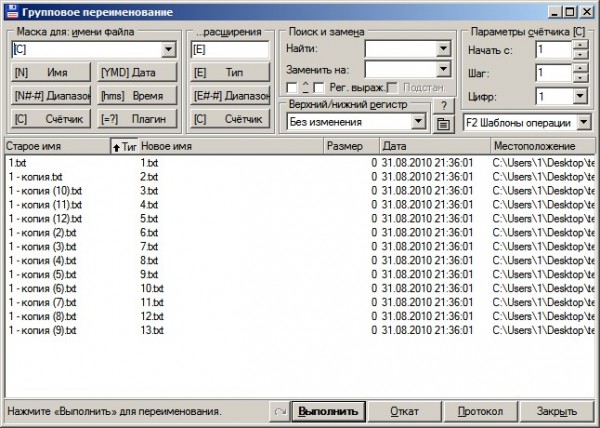
Task: Open the Без изменения case dropdown
Action: [418, 122]
